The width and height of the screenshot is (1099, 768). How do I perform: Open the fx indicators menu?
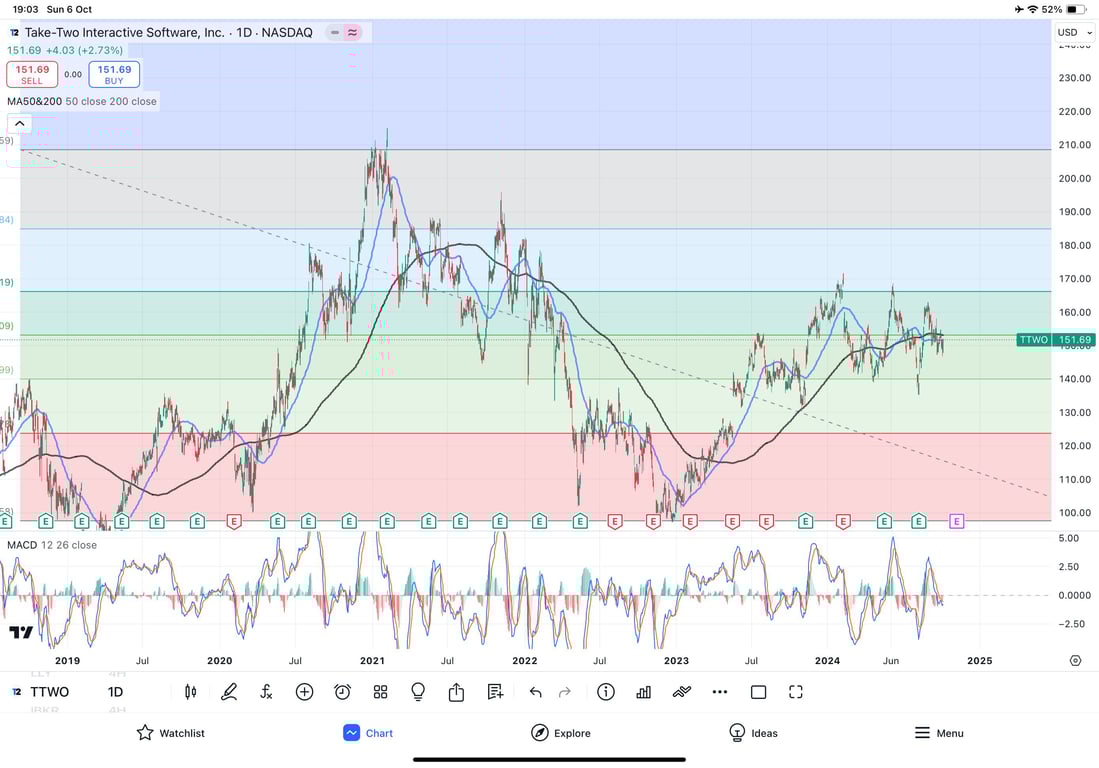coord(266,692)
